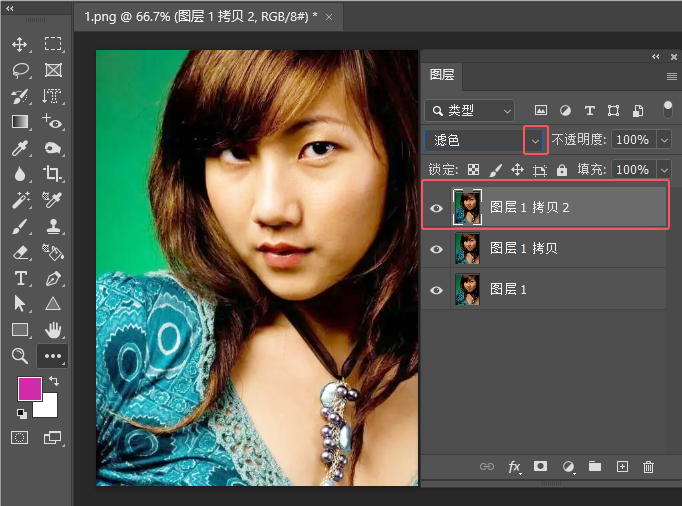
Task: Reset to default black and white colors
Action: tap(21, 413)
